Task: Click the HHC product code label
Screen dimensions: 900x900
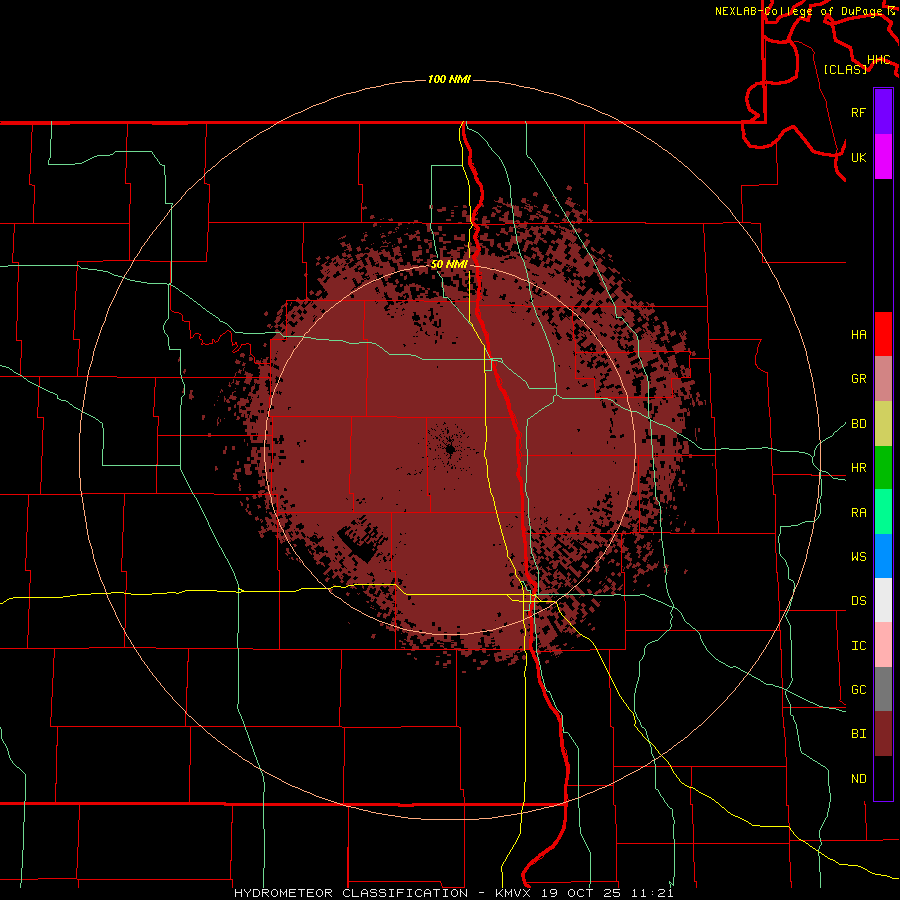Action: [878, 60]
